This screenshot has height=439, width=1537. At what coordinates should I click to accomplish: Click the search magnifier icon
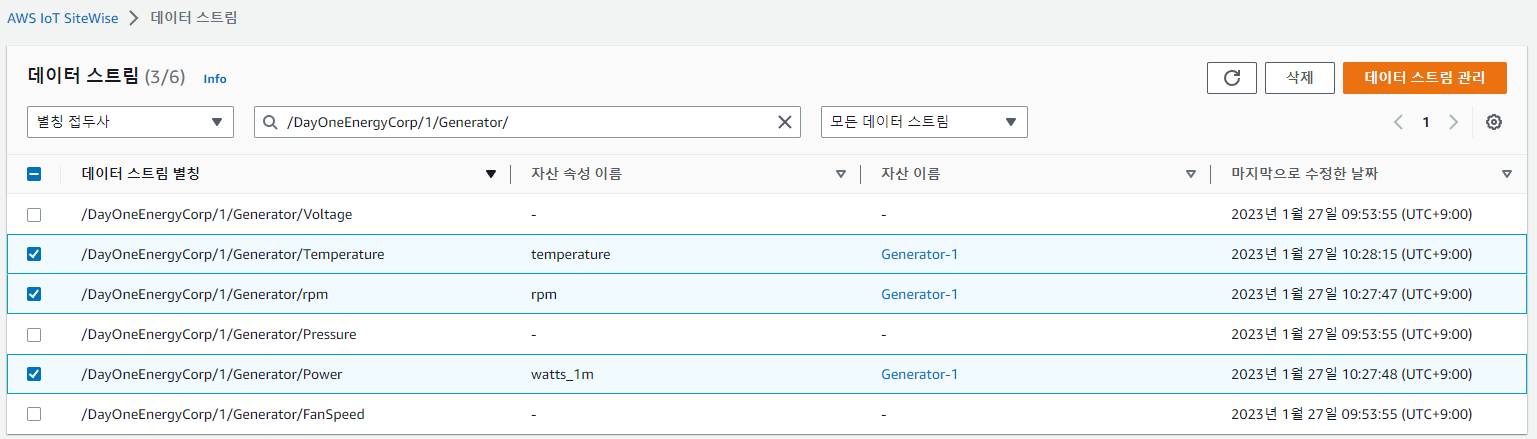[270, 122]
